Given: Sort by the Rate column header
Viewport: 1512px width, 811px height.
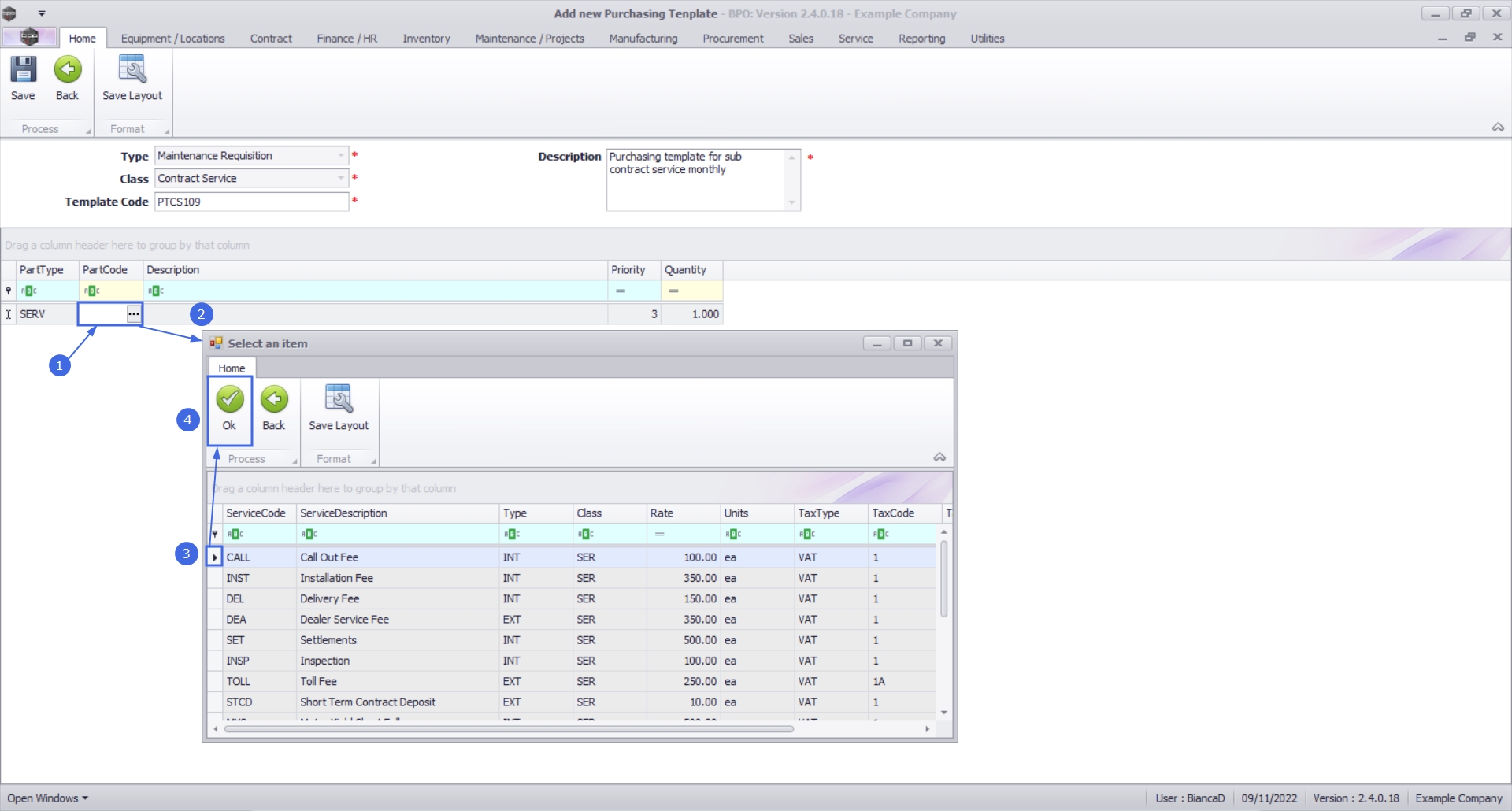Looking at the screenshot, I should (x=682, y=513).
